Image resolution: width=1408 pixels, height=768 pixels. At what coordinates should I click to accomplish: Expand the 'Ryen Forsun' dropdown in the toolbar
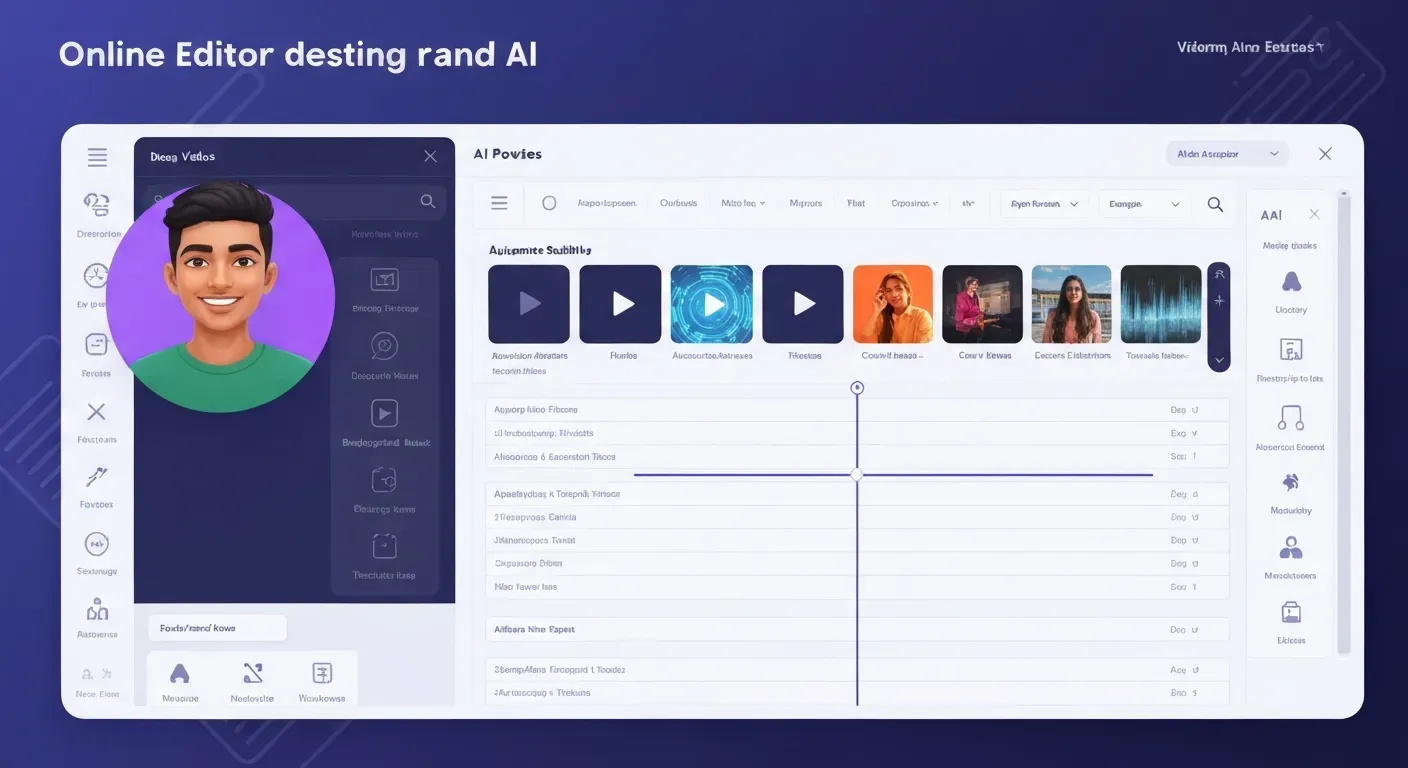point(1044,203)
